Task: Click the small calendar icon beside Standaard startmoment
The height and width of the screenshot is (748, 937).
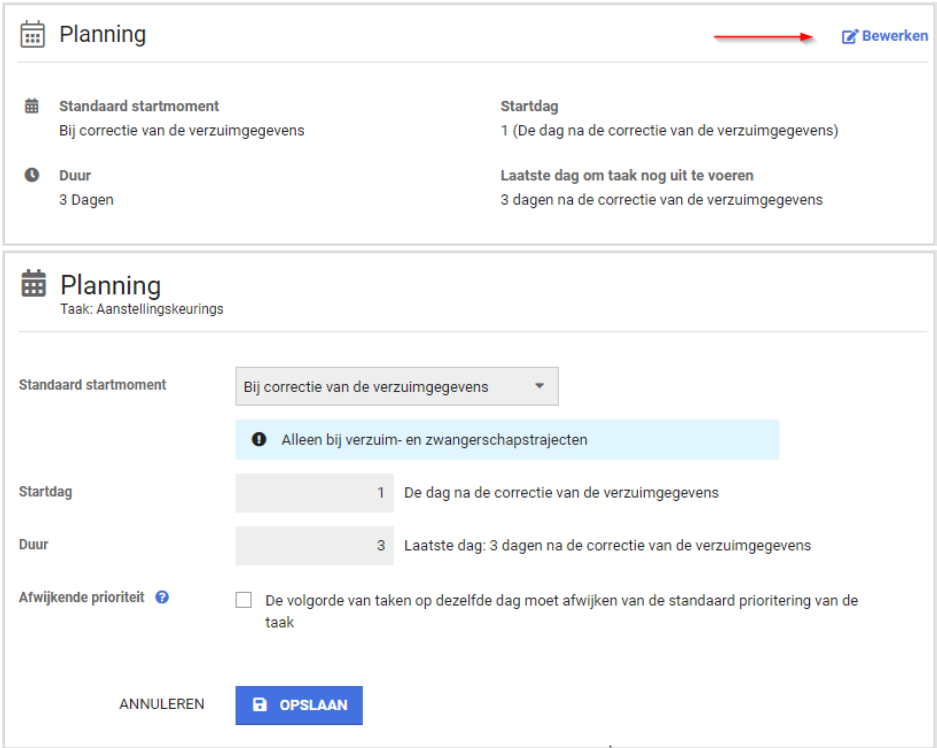Action: pos(32,106)
